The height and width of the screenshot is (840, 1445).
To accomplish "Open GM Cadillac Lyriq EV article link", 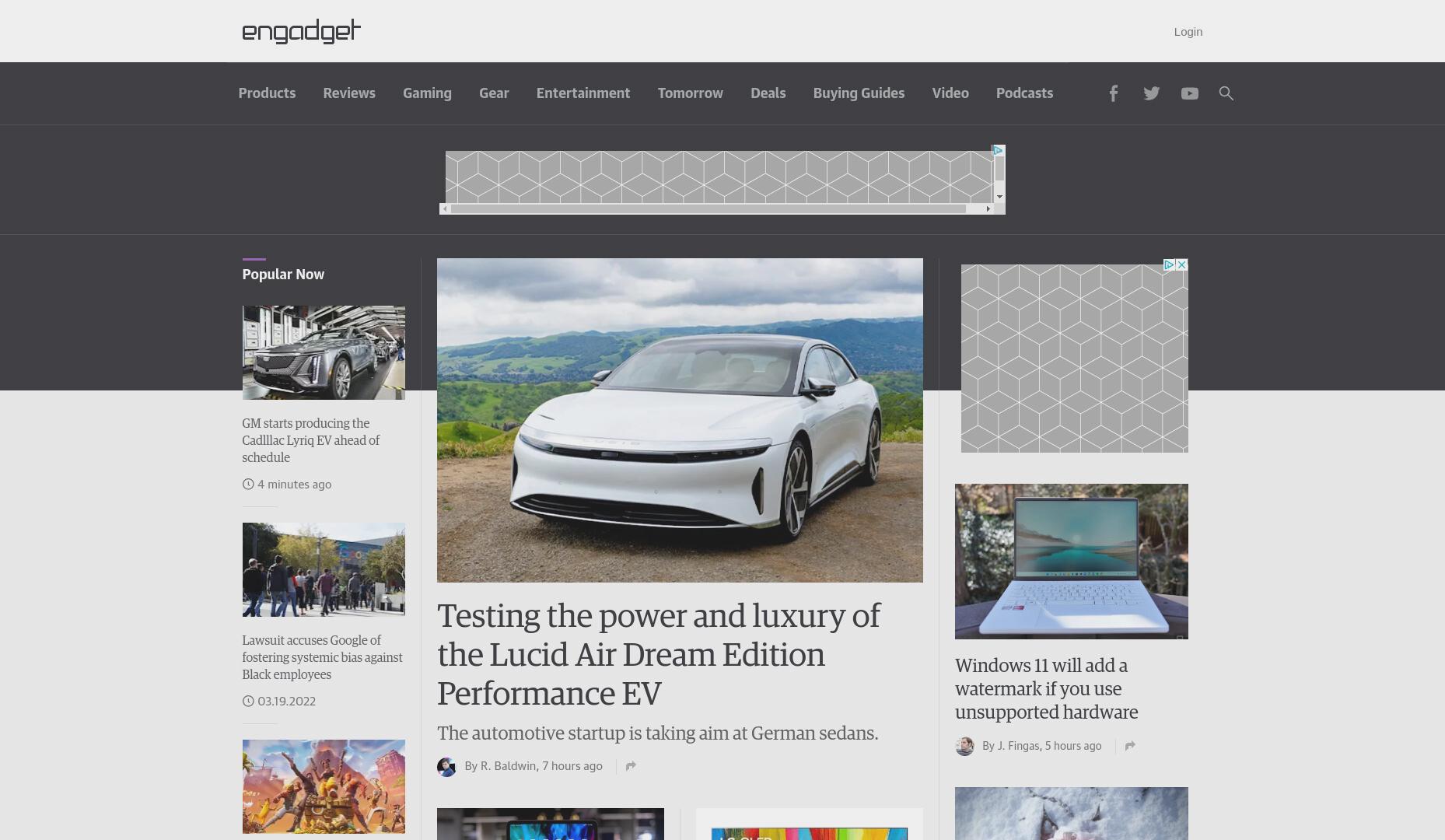I will 310,440.
